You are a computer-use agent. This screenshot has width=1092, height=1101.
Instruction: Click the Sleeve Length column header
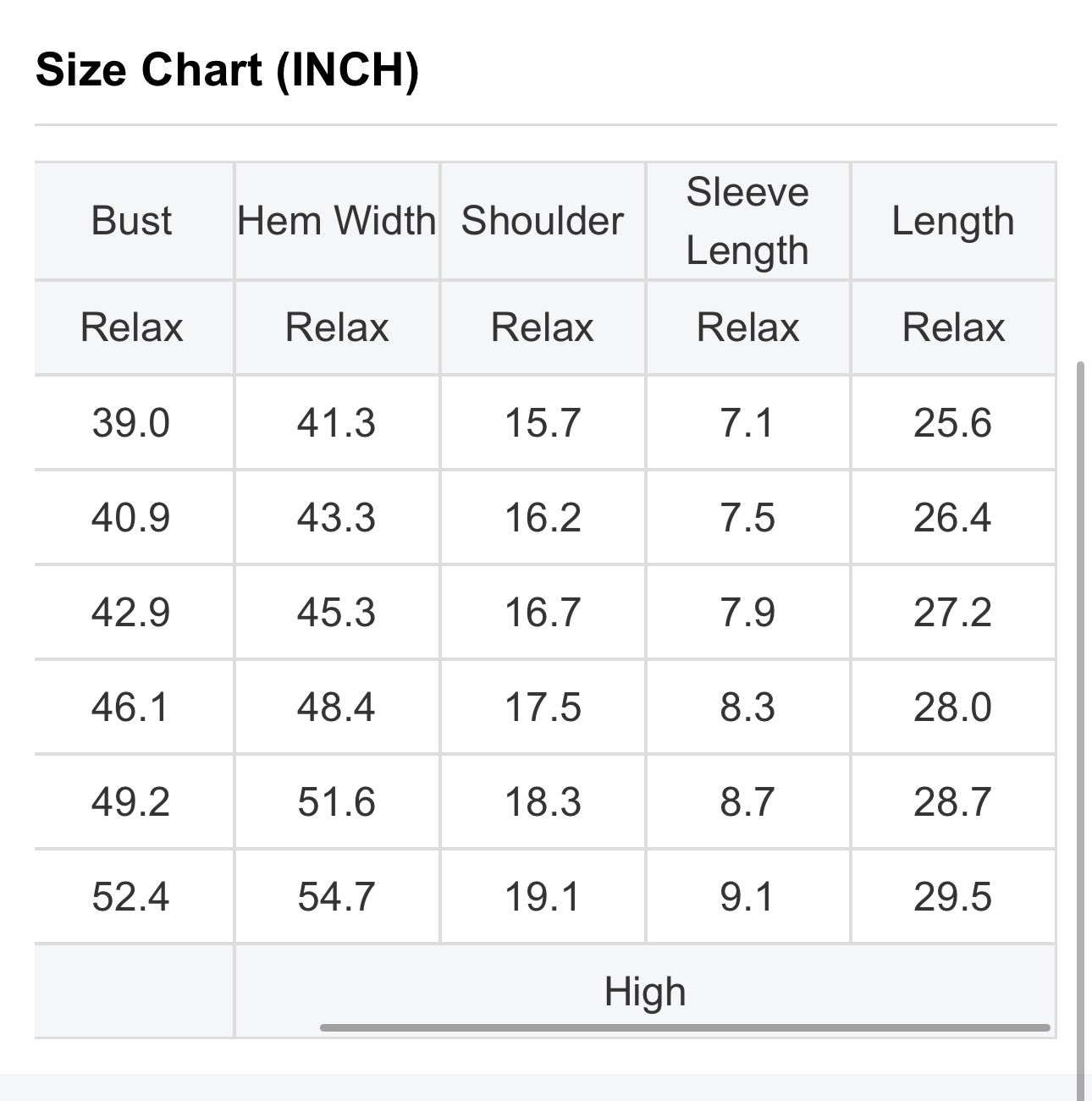(747, 221)
